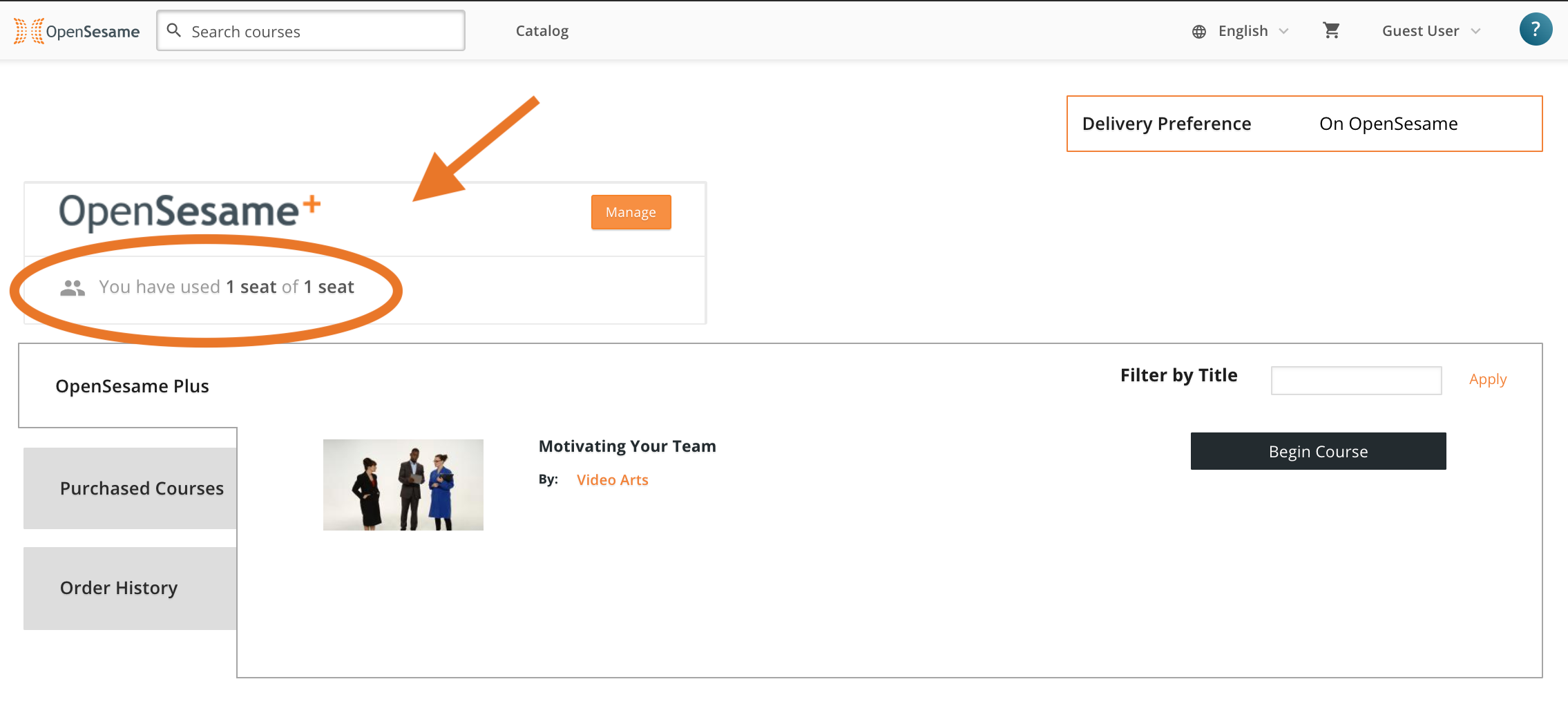The image size is (1568, 706).
Task: Click the search magnifier icon
Action: 174,30
